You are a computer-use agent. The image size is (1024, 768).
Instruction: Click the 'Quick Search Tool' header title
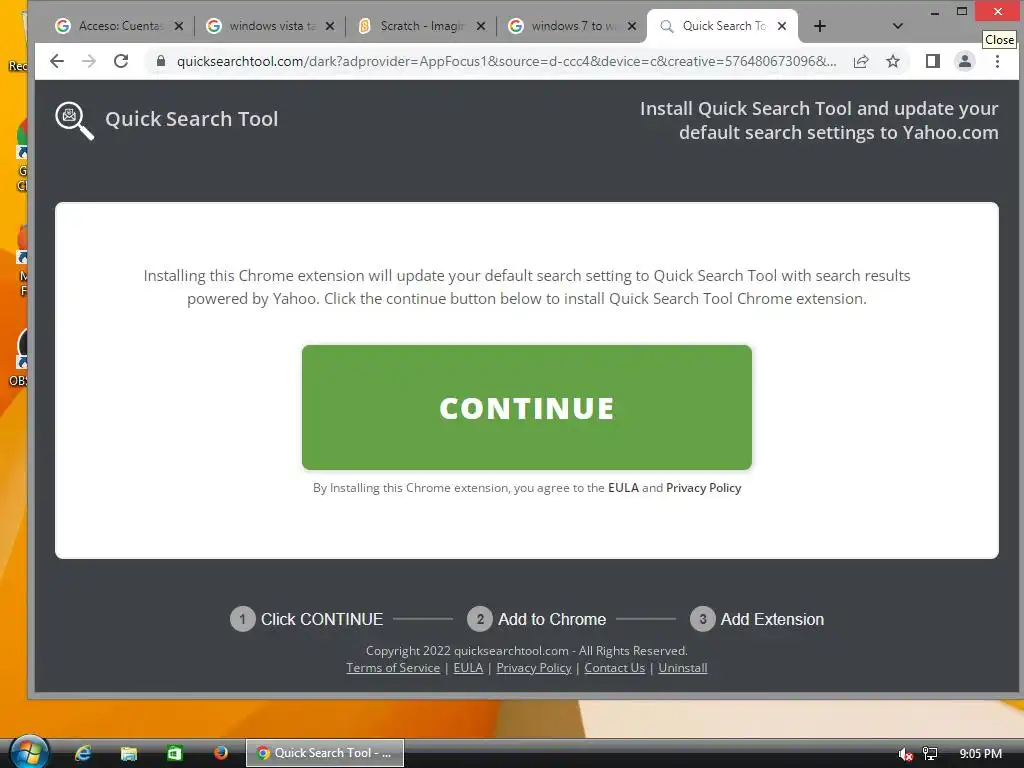pyautogui.click(x=191, y=119)
